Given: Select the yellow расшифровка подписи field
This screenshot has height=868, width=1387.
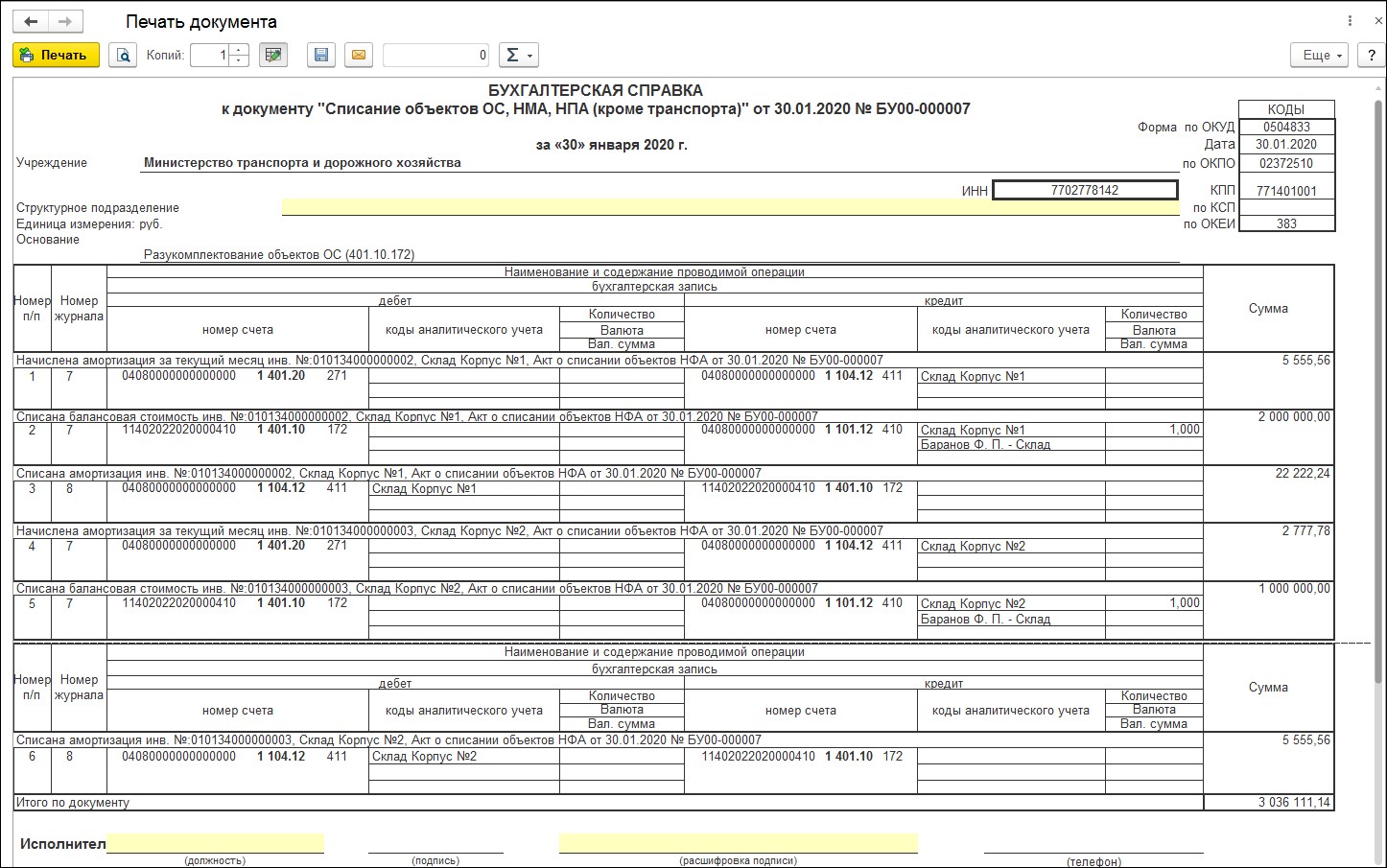Looking at the screenshot, I should tap(739, 843).
